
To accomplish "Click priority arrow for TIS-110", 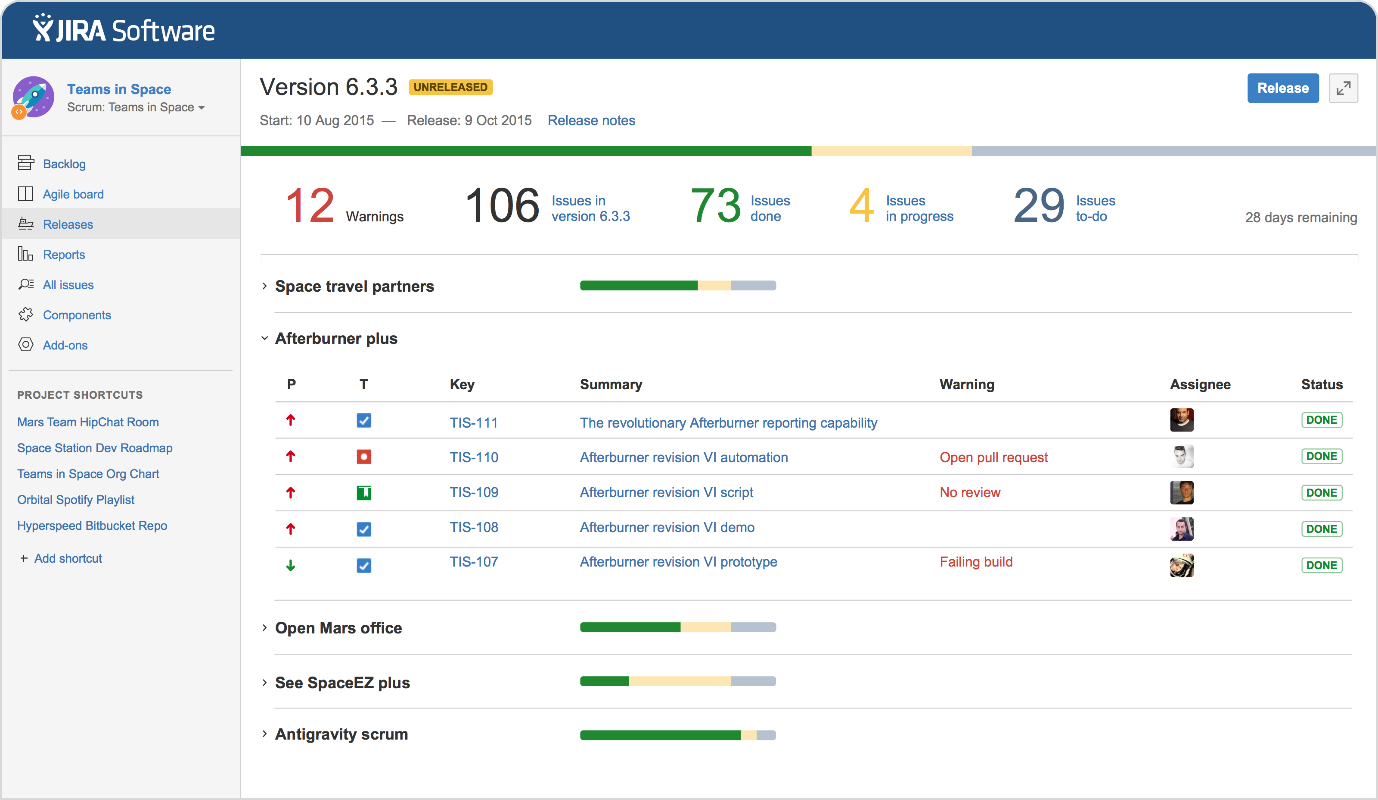I will (291, 456).
